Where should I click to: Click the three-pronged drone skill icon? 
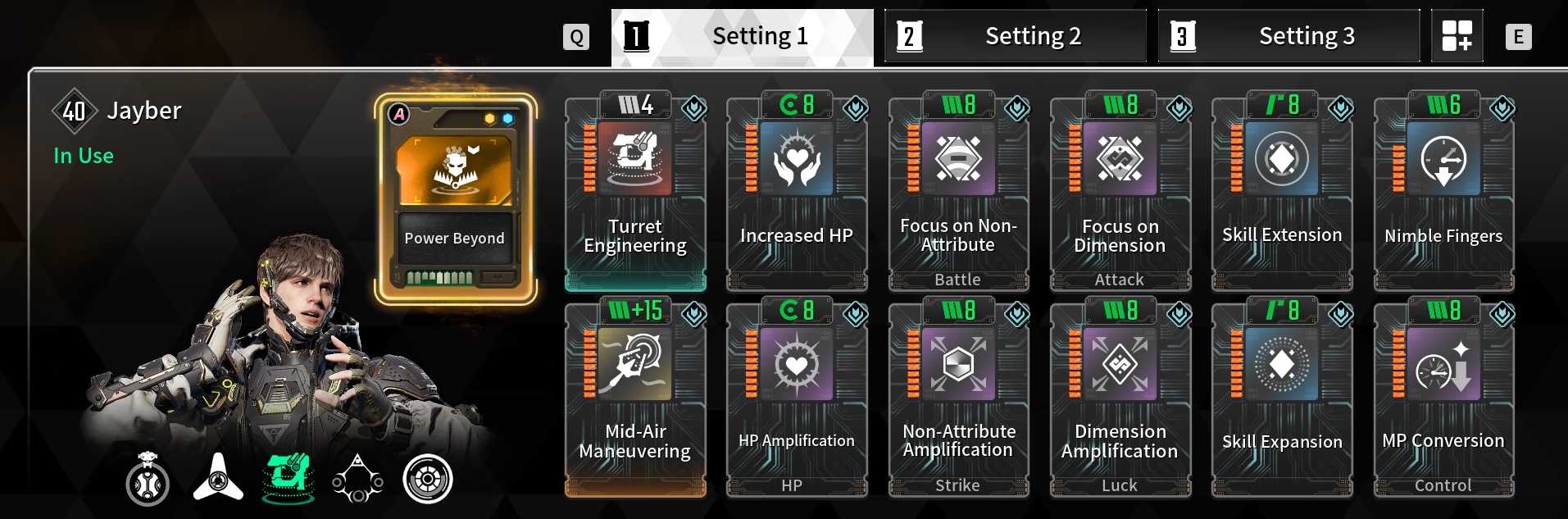point(218,477)
